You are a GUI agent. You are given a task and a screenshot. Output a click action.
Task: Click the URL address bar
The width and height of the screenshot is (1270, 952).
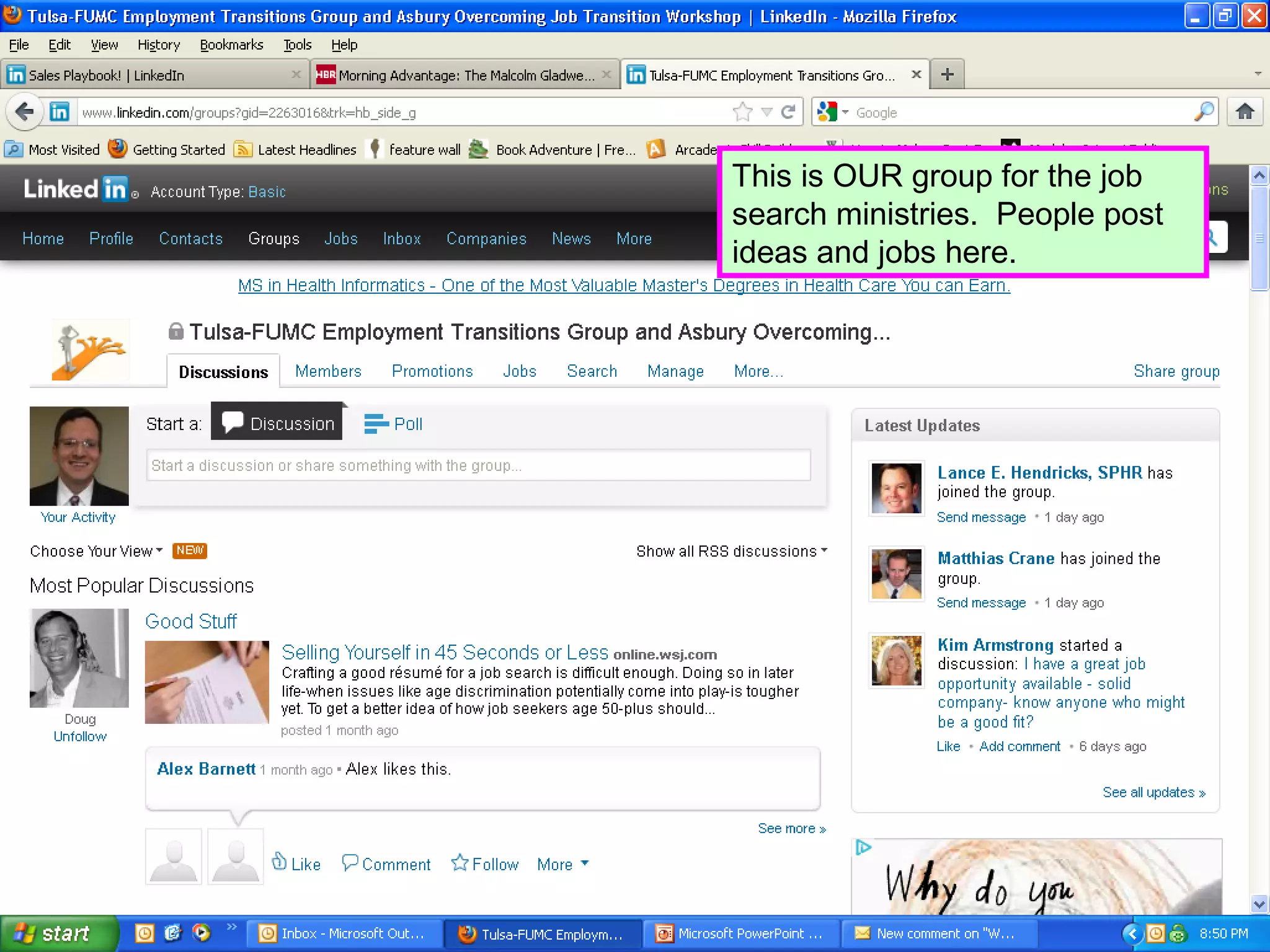(x=403, y=112)
